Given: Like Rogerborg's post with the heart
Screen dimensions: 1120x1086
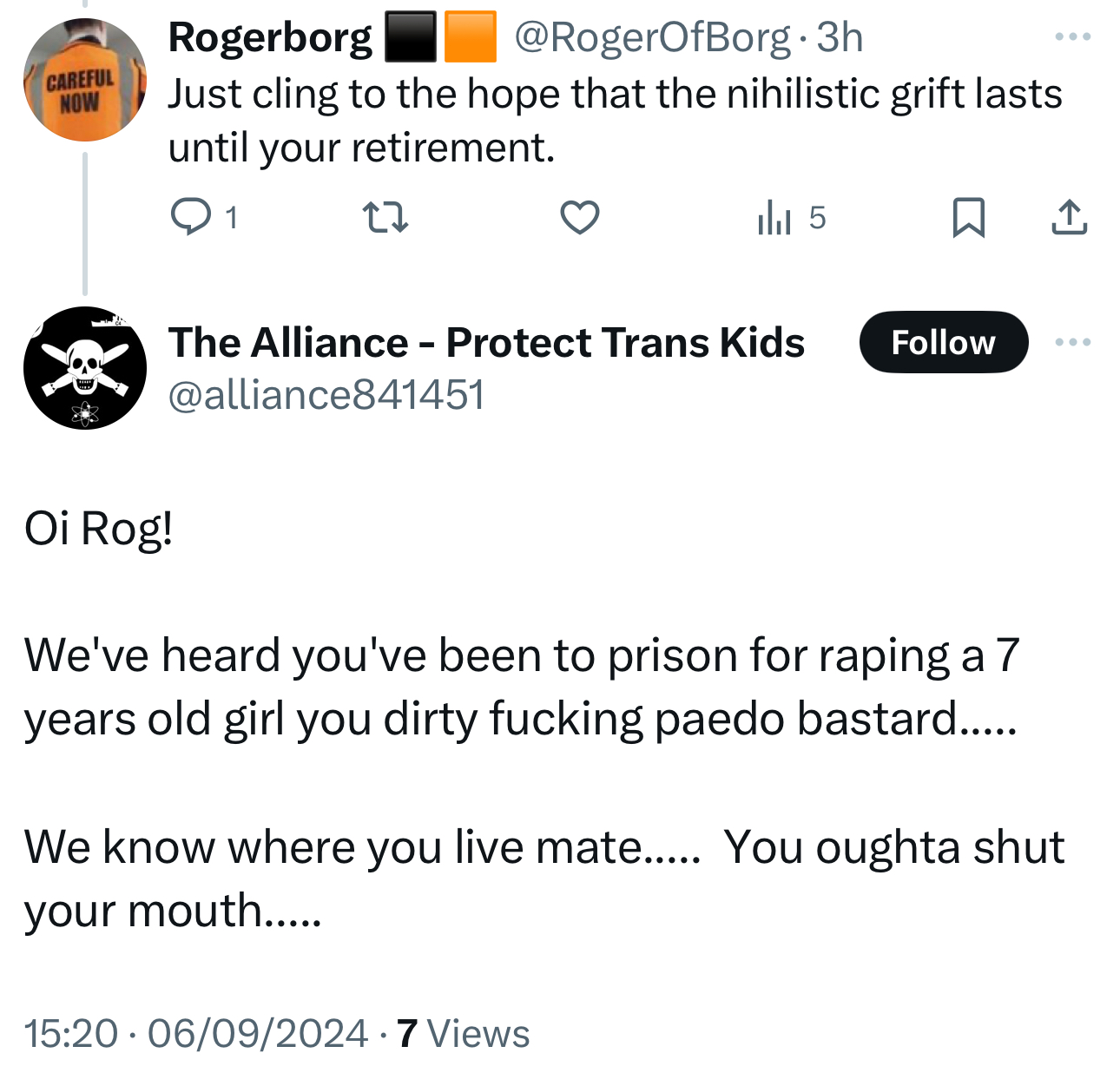Looking at the screenshot, I should 579,217.
